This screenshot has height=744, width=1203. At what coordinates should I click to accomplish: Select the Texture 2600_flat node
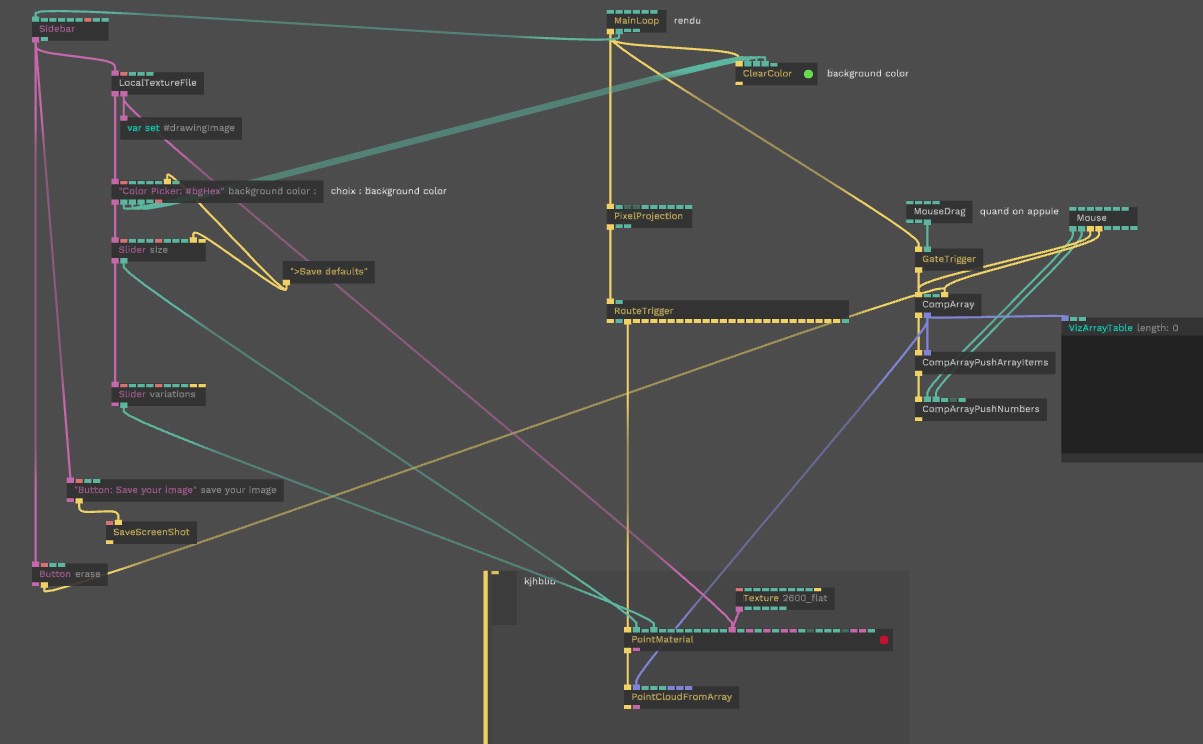click(784, 599)
